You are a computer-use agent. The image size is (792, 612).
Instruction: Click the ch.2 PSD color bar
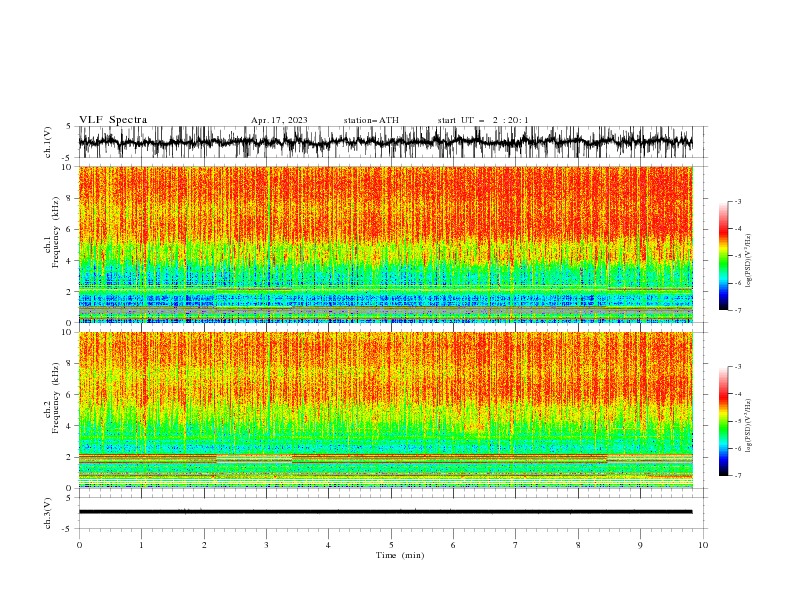pos(723,421)
